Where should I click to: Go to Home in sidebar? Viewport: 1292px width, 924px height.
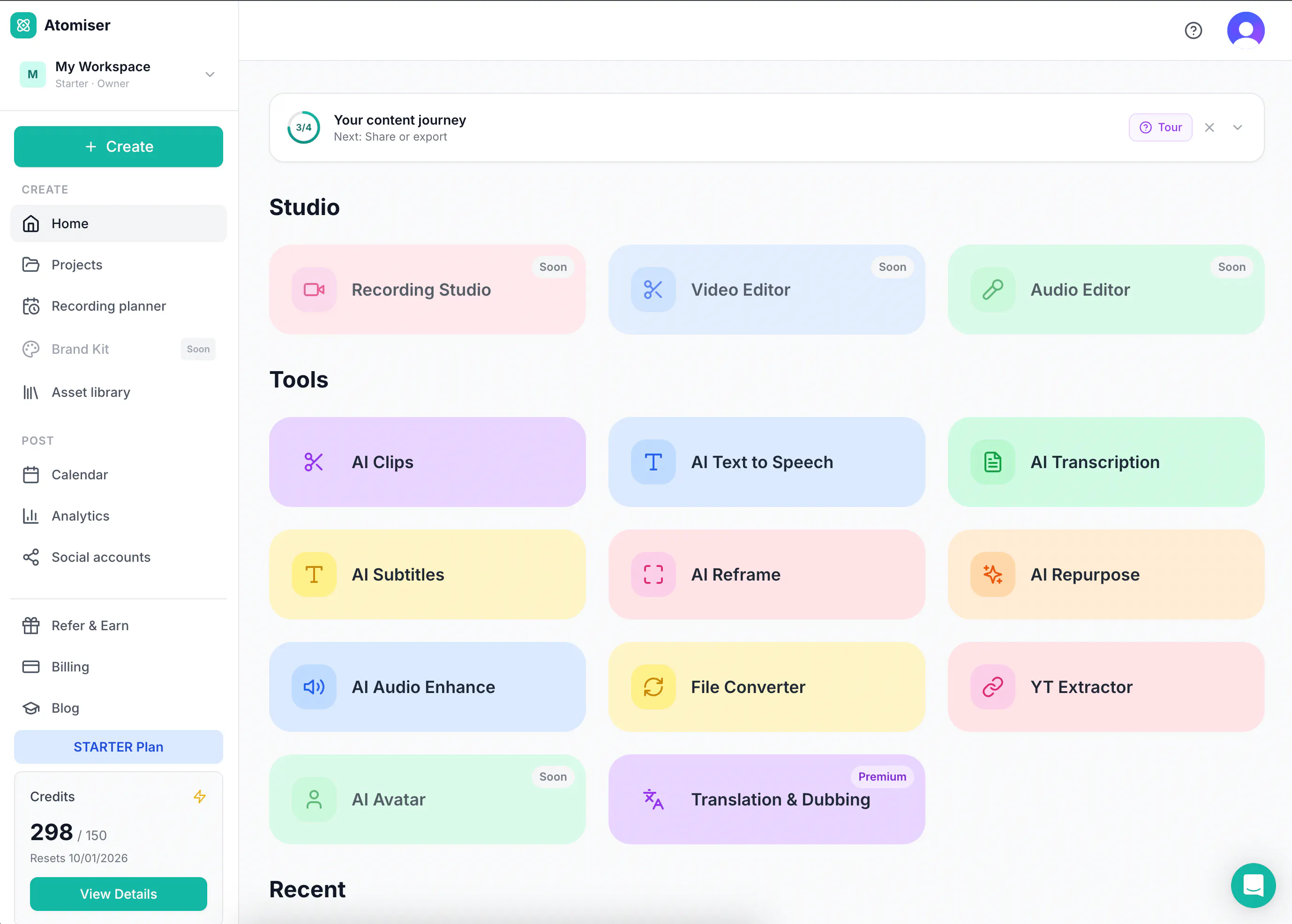119,224
